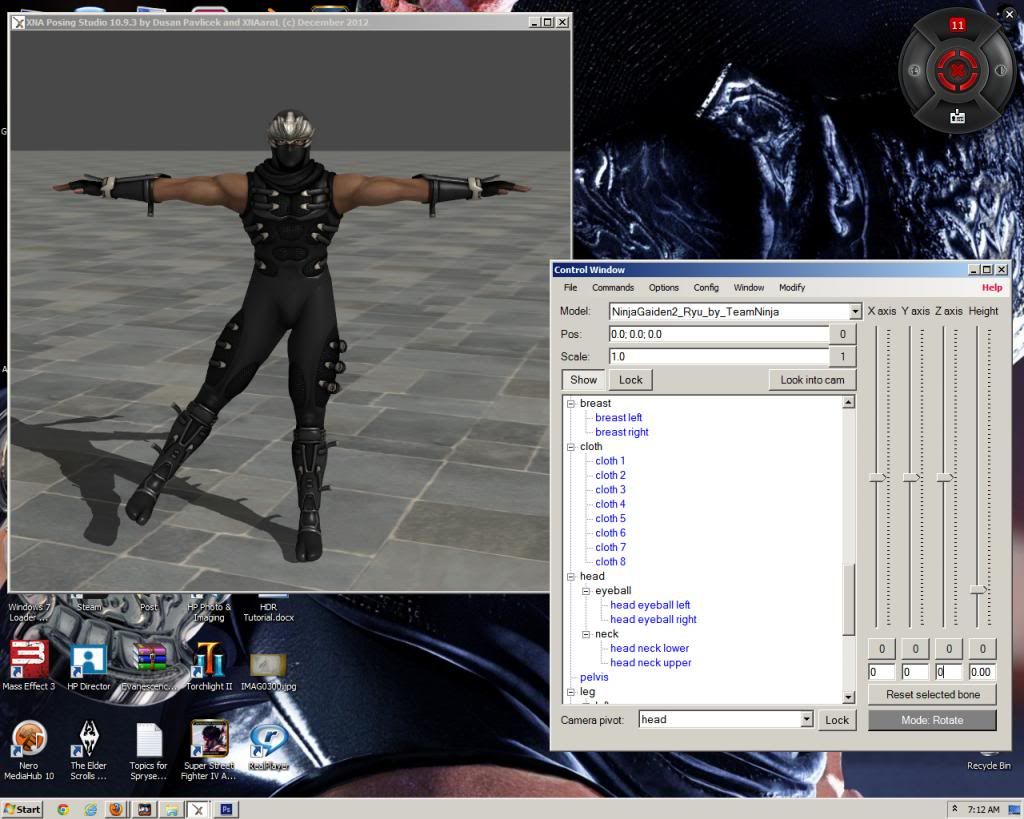This screenshot has height=819, width=1024.
Task: Click the Pos coordinates input field
Action: [718, 334]
